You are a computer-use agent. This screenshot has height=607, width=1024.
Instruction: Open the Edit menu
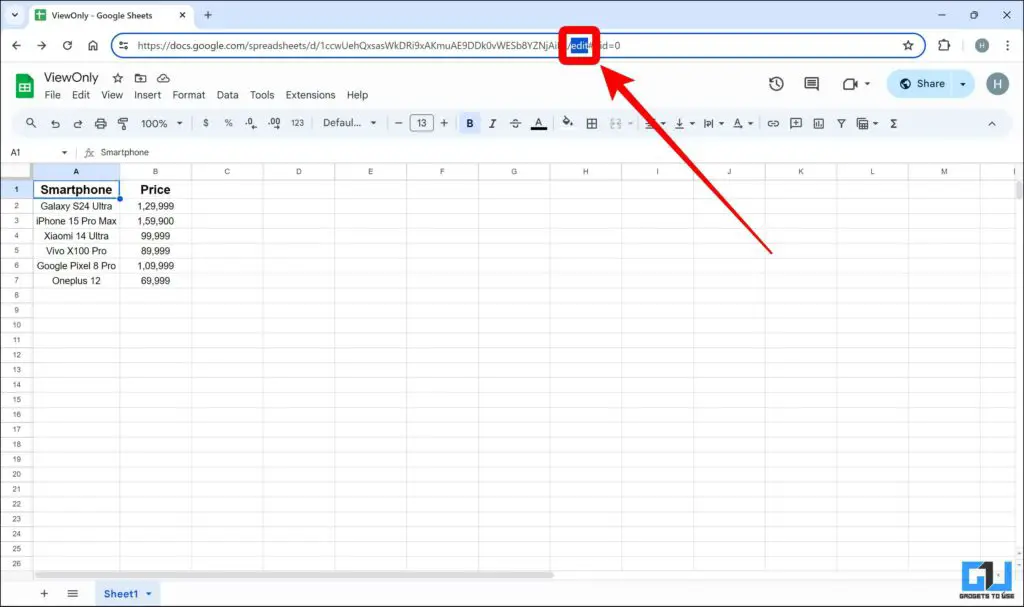tap(81, 95)
